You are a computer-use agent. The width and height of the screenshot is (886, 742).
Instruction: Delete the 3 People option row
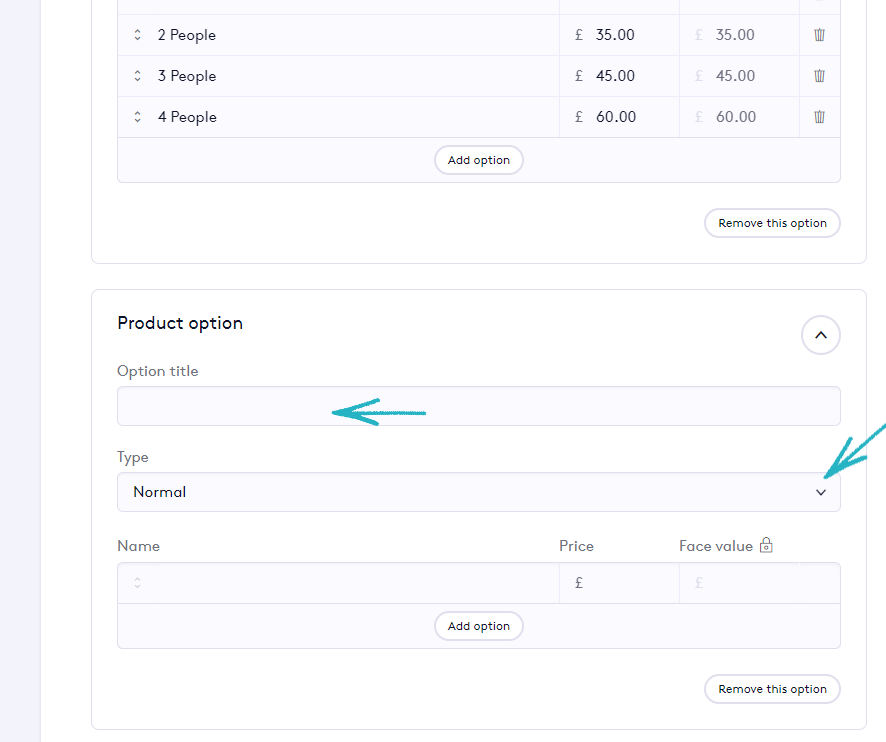click(x=819, y=76)
